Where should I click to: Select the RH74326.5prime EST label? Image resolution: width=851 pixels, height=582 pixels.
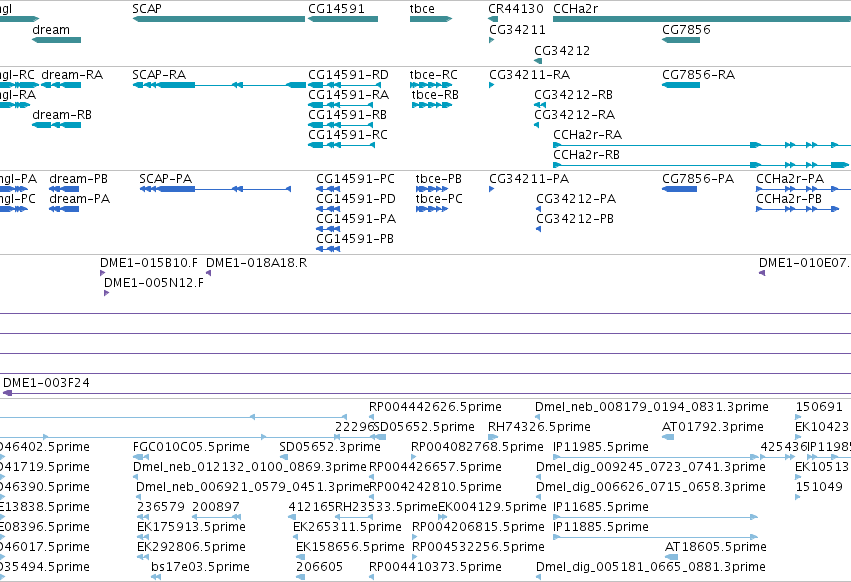tap(539, 427)
